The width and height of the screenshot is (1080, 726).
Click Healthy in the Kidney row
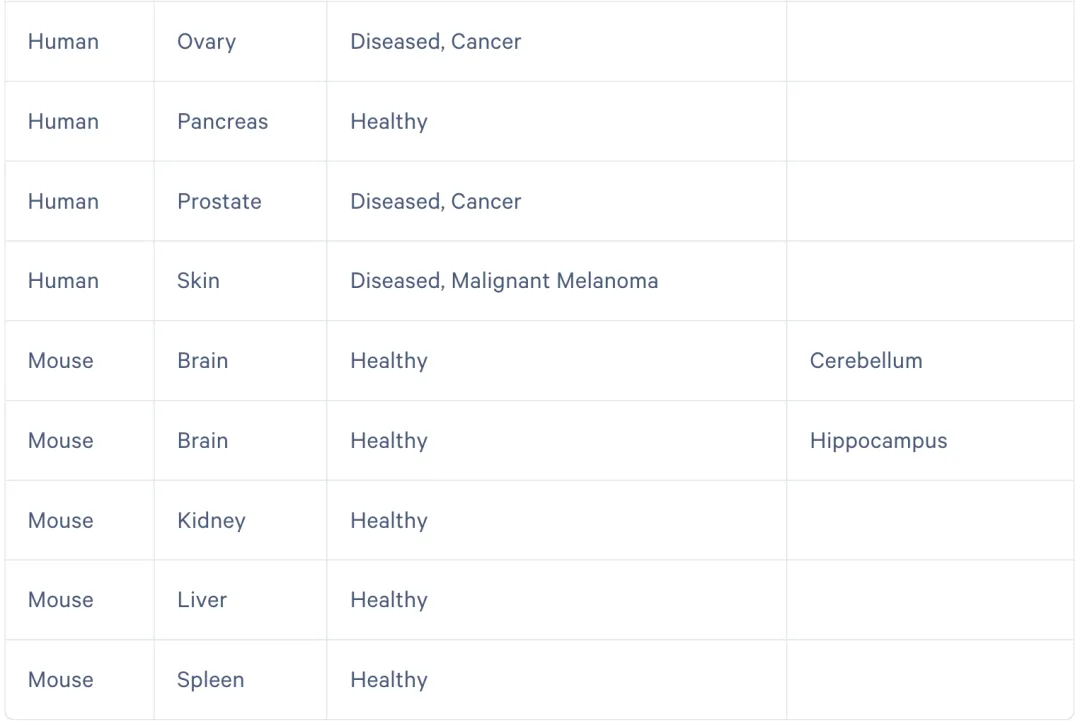(x=388, y=521)
